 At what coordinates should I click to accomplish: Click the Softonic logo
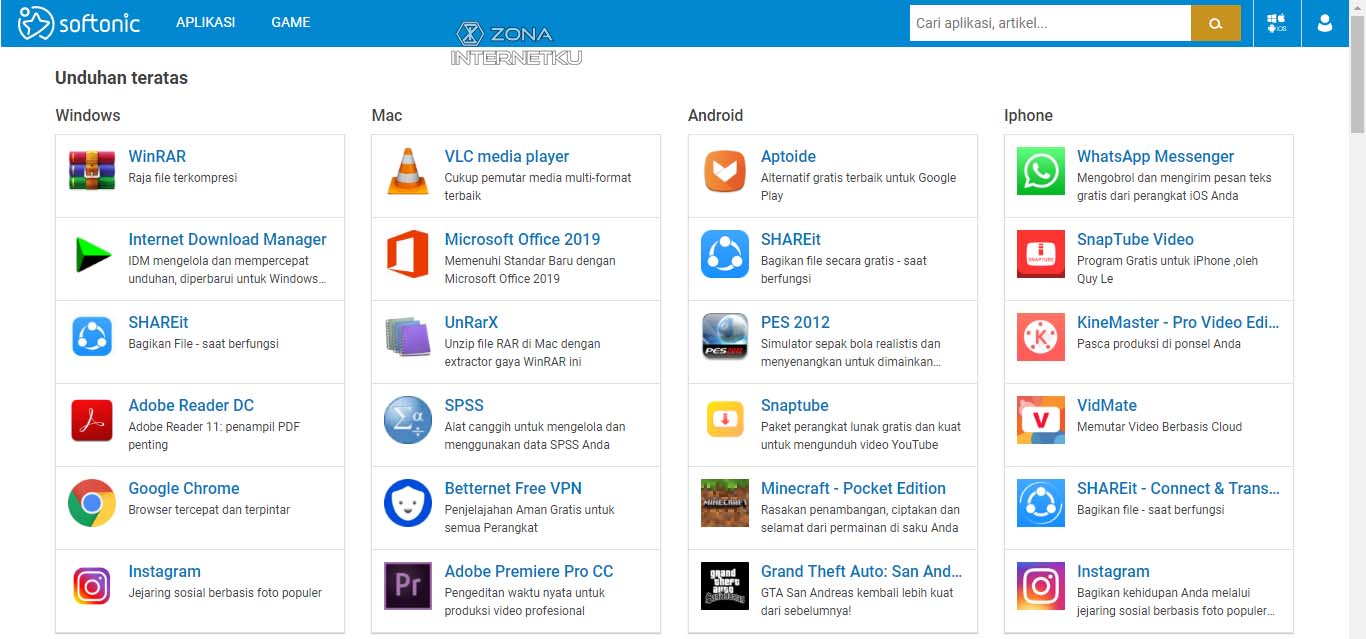pyautogui.click(x=79, y=22)
